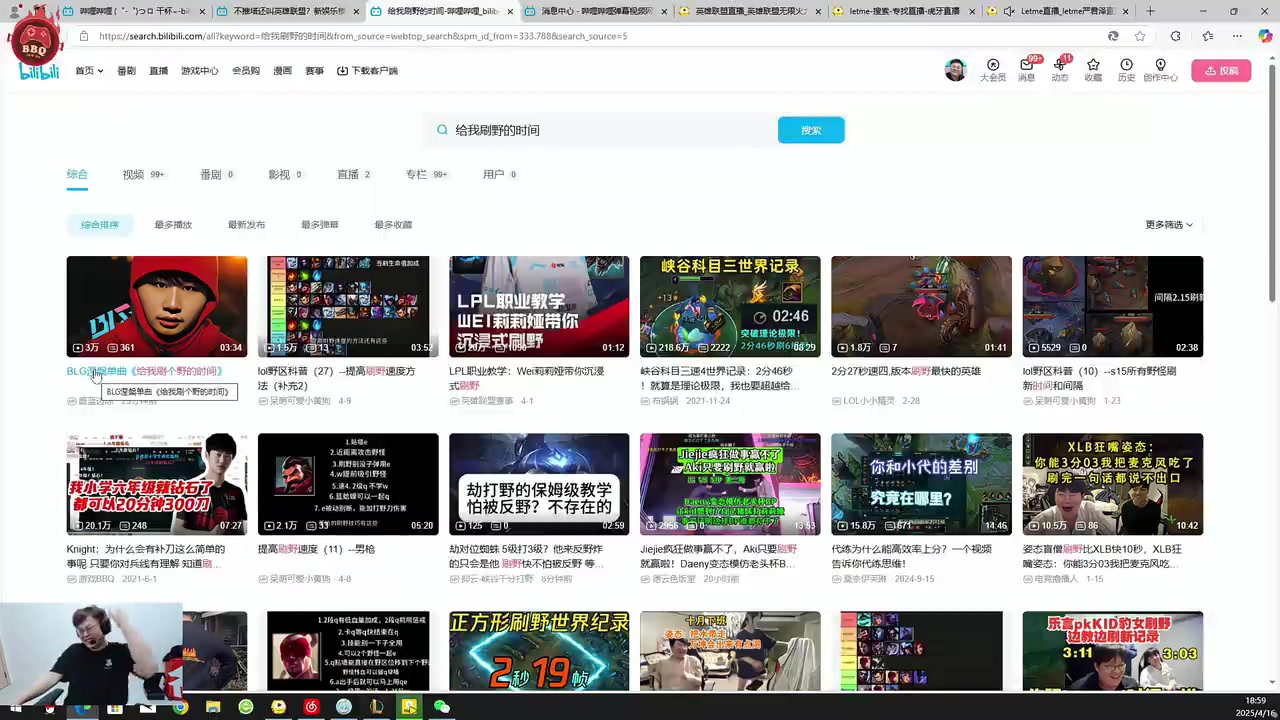This screenshot has width=1280, height=720.
Task: Open the 峡谷科目三世界记录 video thumbnail
Action: tap(730, 306)
